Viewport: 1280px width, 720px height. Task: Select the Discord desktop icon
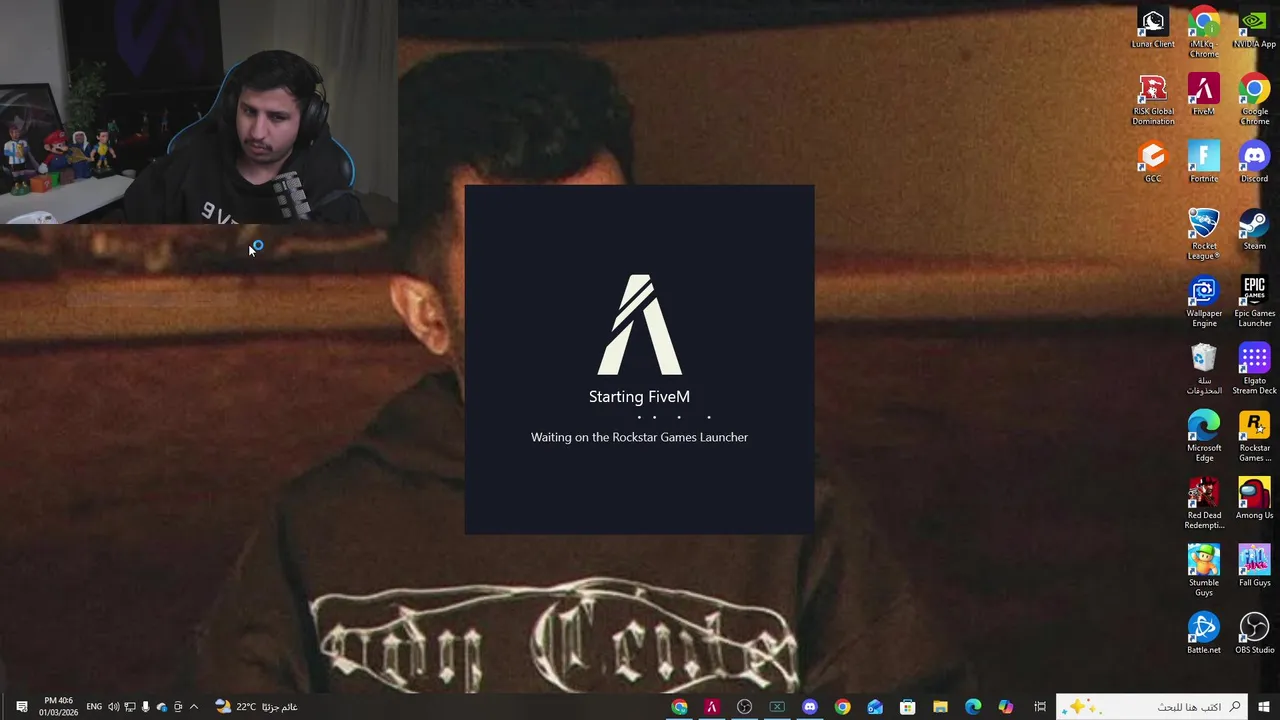[1254, 163]
